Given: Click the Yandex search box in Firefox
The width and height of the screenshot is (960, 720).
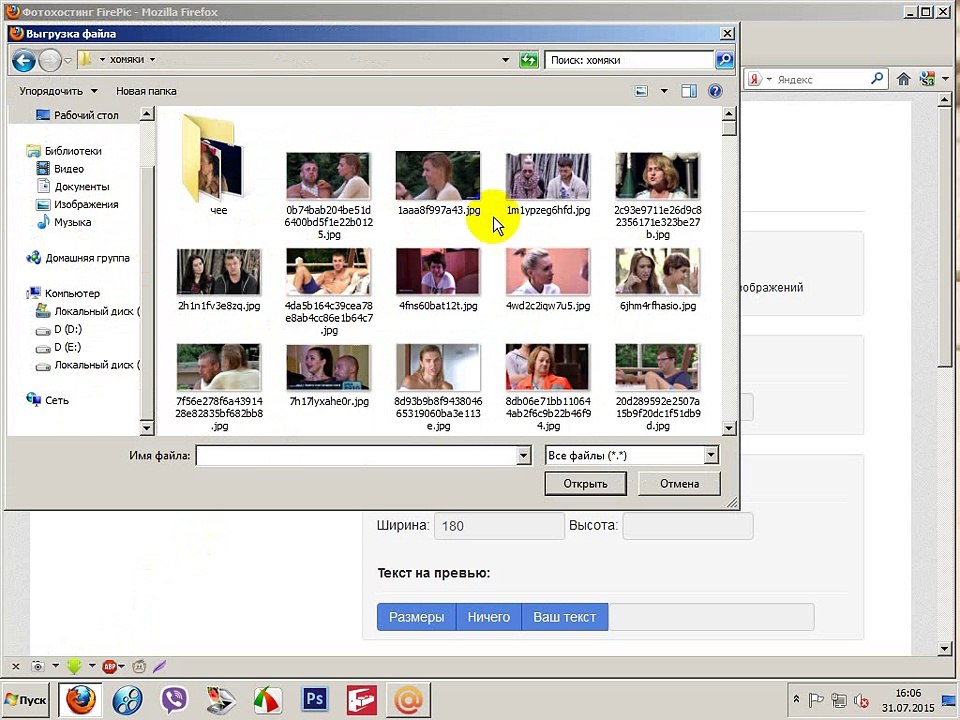Looking at the screenshot, I should (x=820, y=79).
